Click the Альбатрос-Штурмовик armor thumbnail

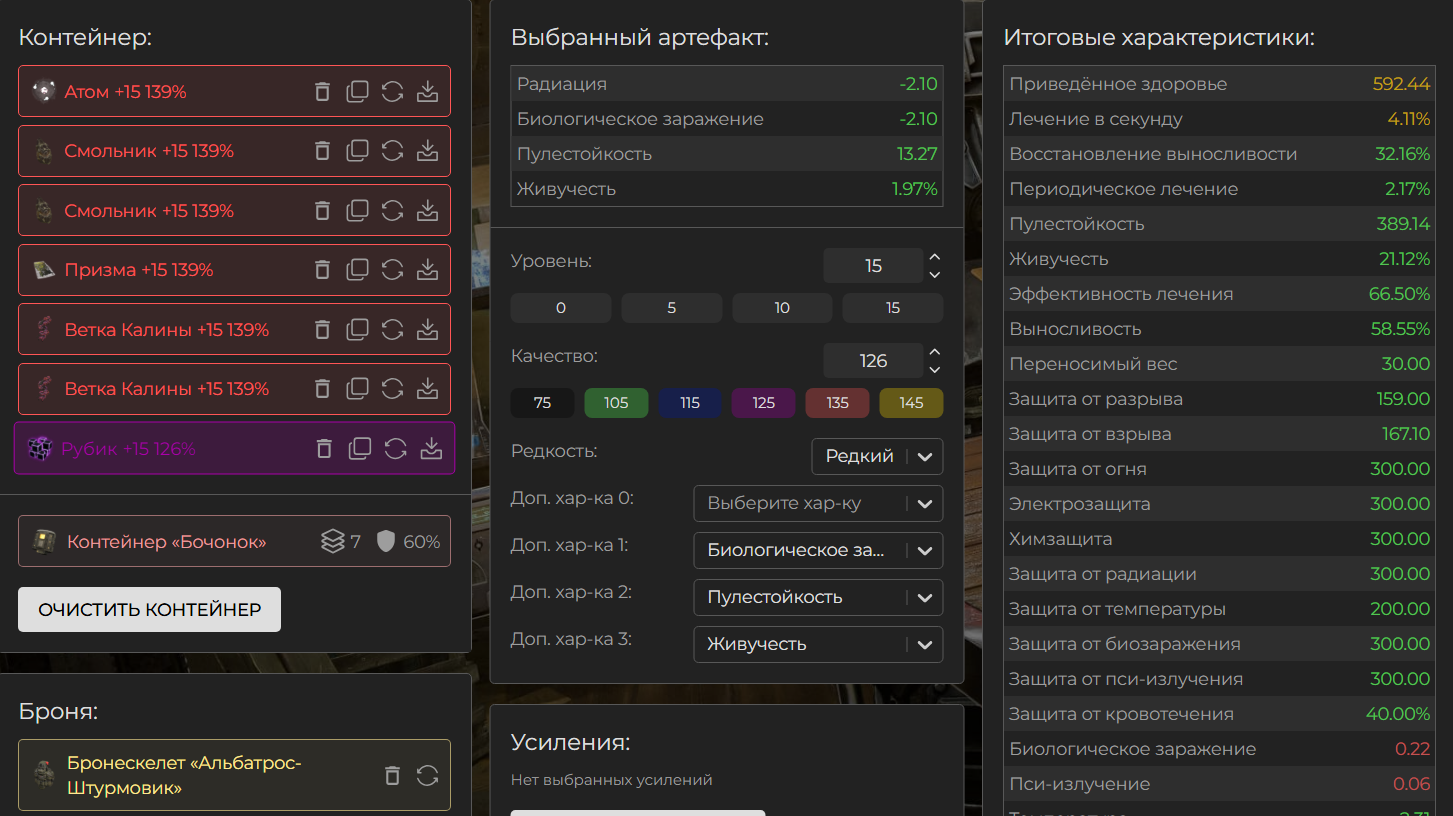43,775
